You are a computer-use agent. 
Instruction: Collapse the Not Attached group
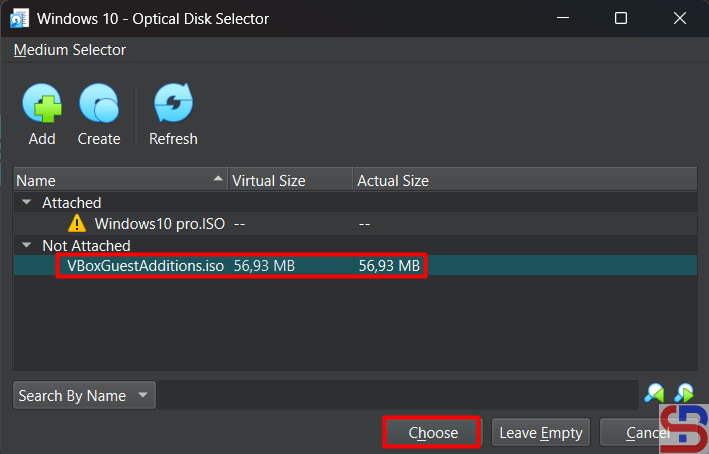(26, 245)
